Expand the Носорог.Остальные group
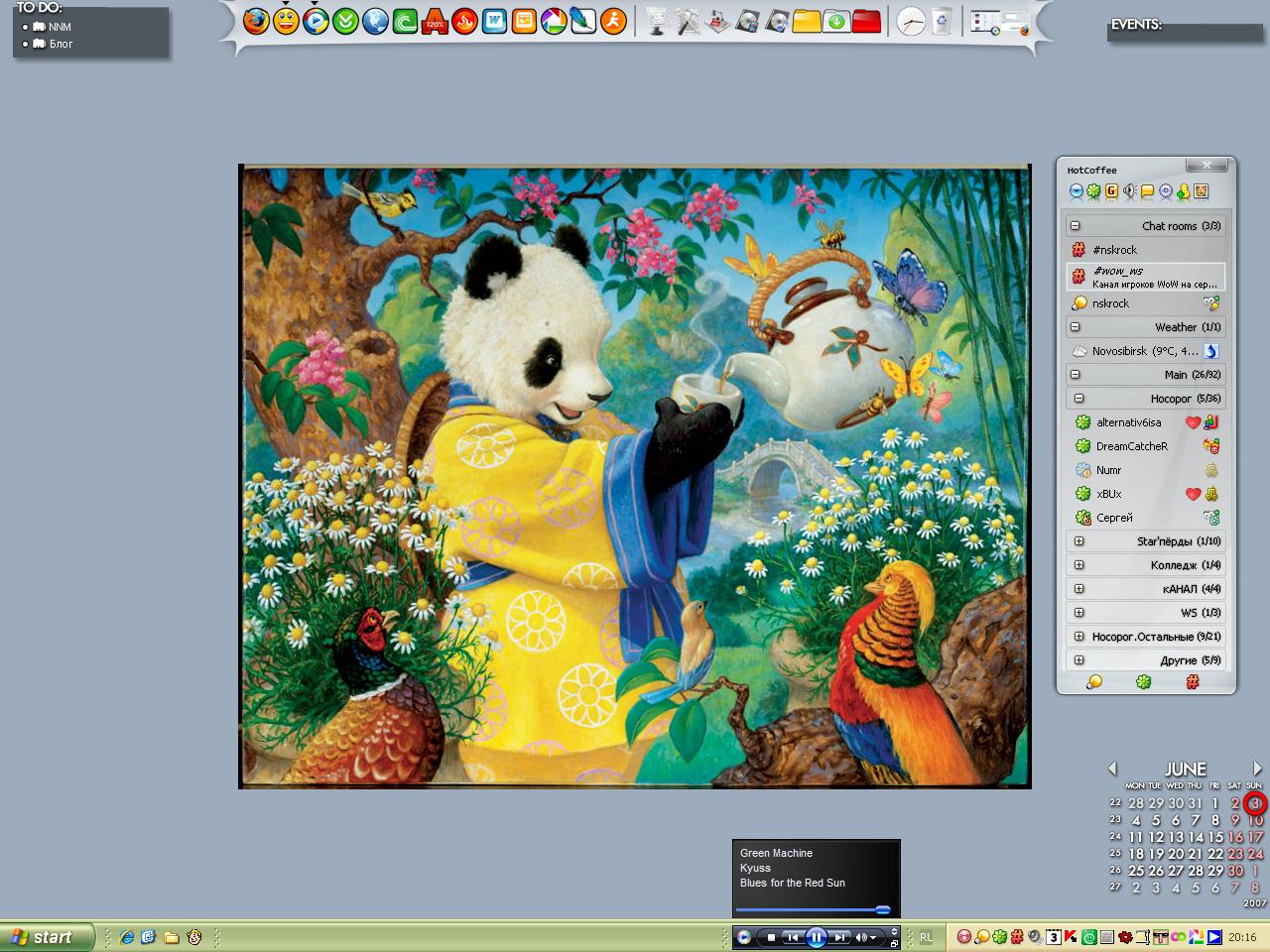The height and width of the screenshot is (952, 1270). coord(1079,637)
